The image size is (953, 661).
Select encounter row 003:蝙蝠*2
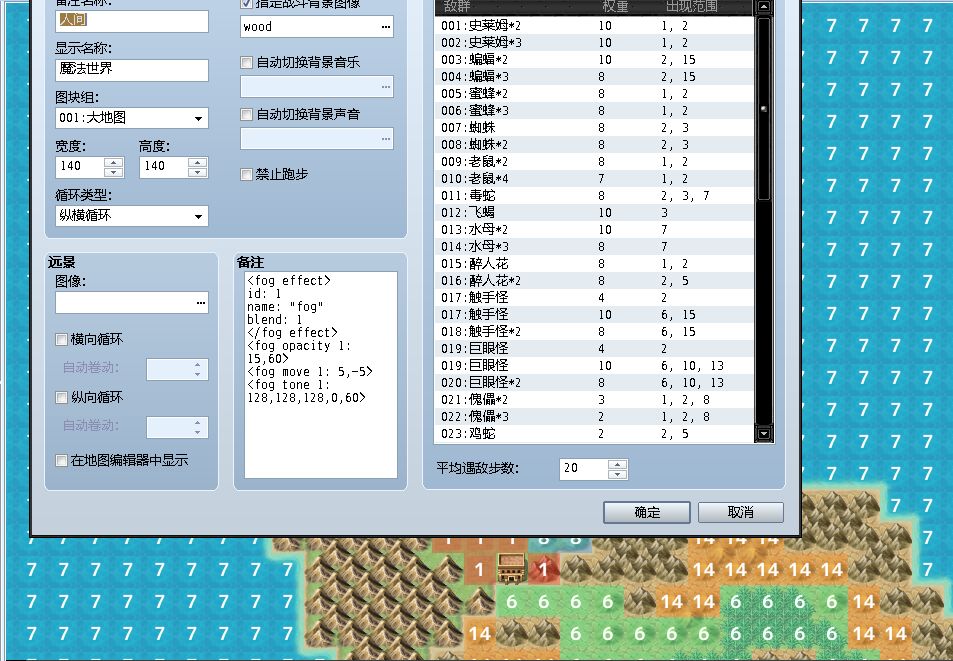click(x=595, y=60)
